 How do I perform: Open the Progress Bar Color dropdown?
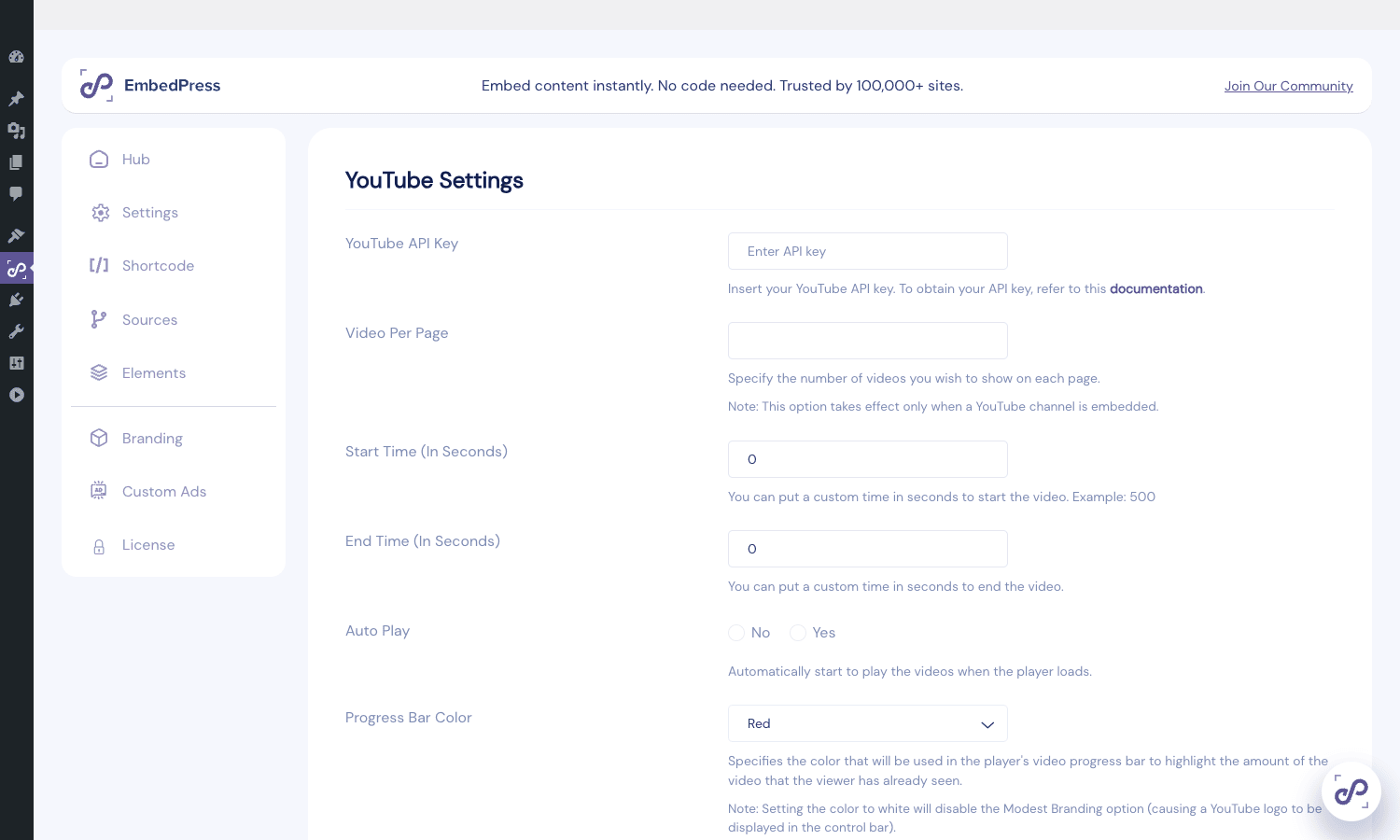coord(868,723)
